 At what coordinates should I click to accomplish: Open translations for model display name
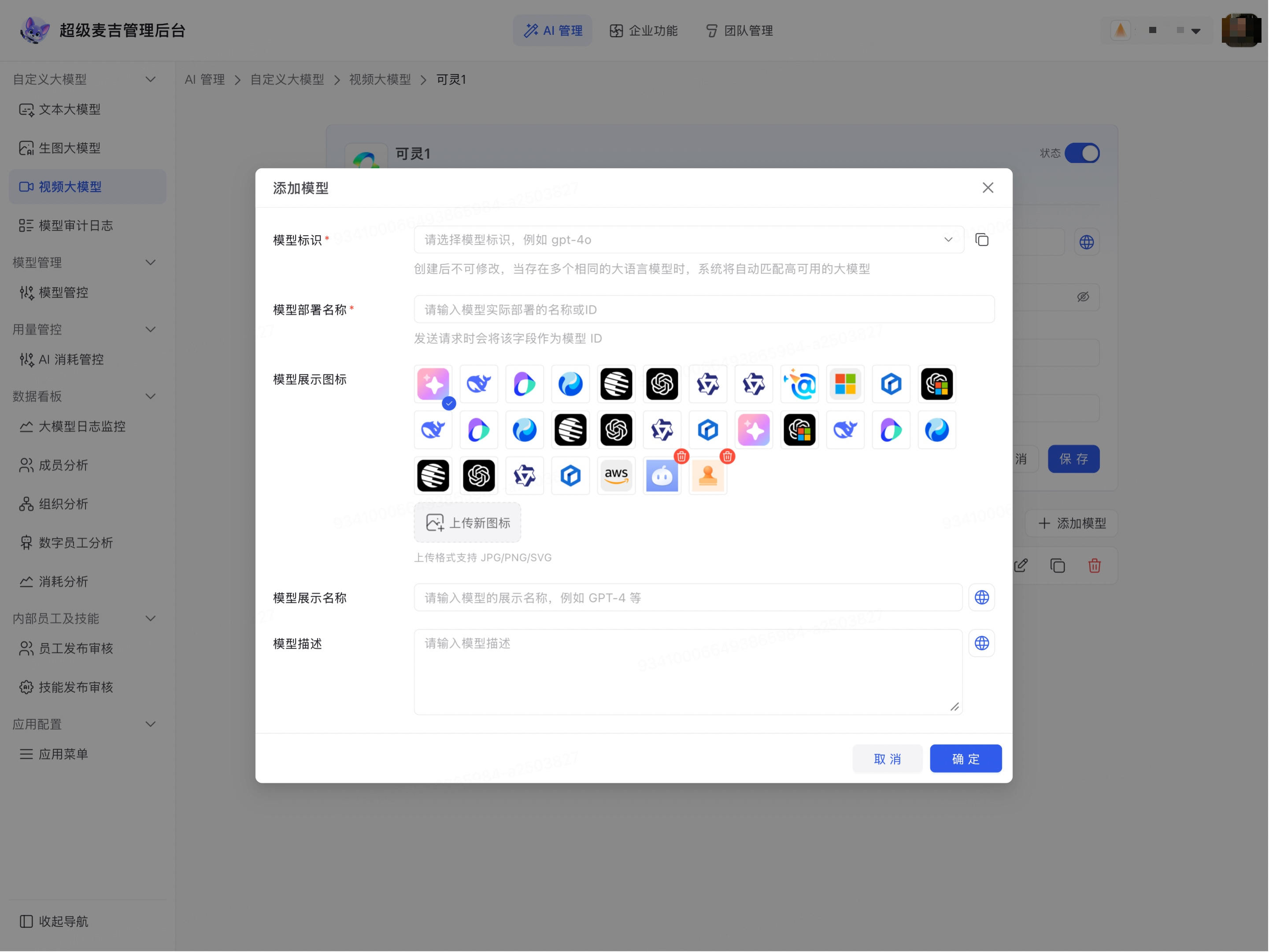tap(981, 598)
